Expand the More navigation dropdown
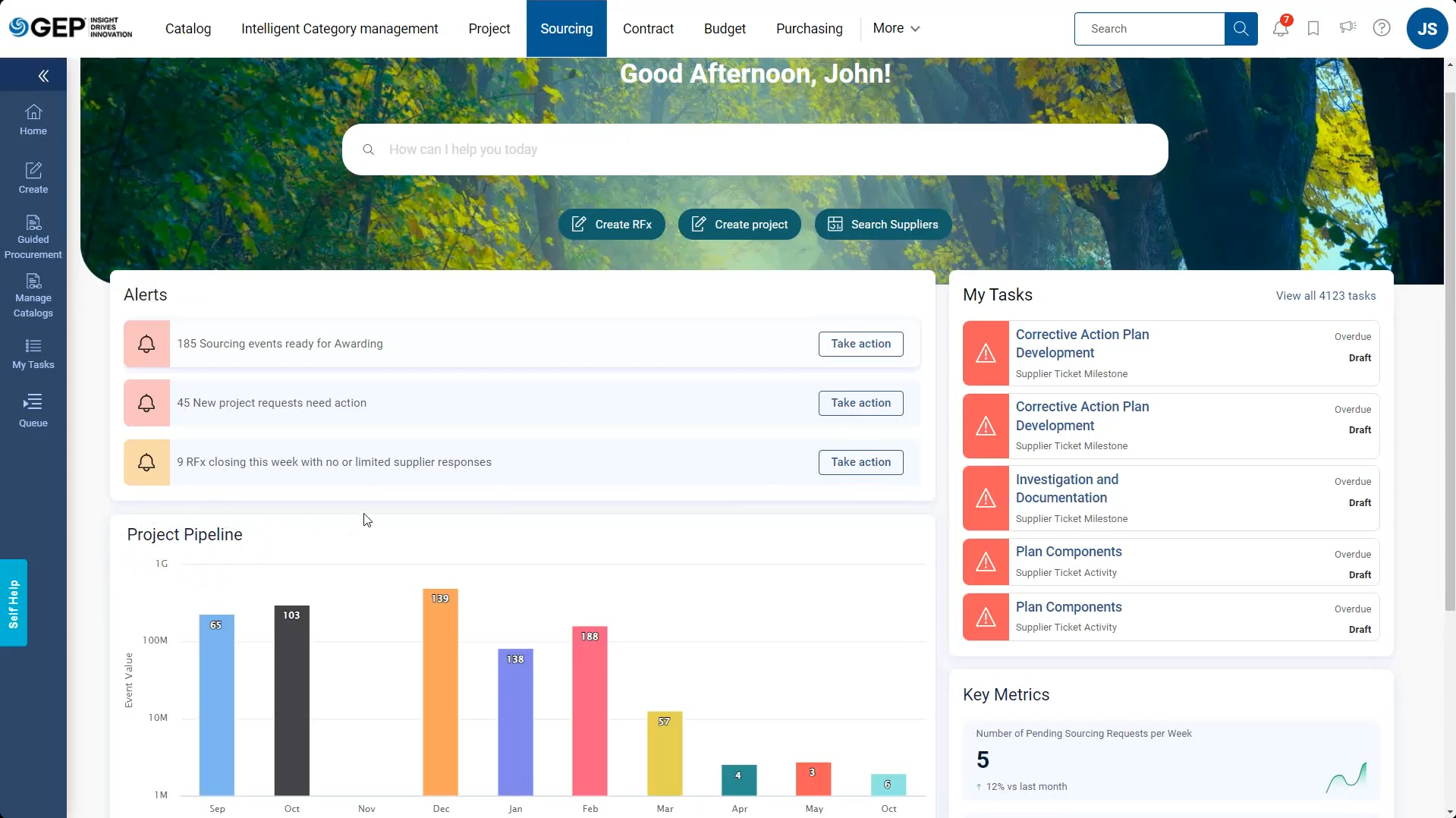1456x818 pixels. [896, 28]
